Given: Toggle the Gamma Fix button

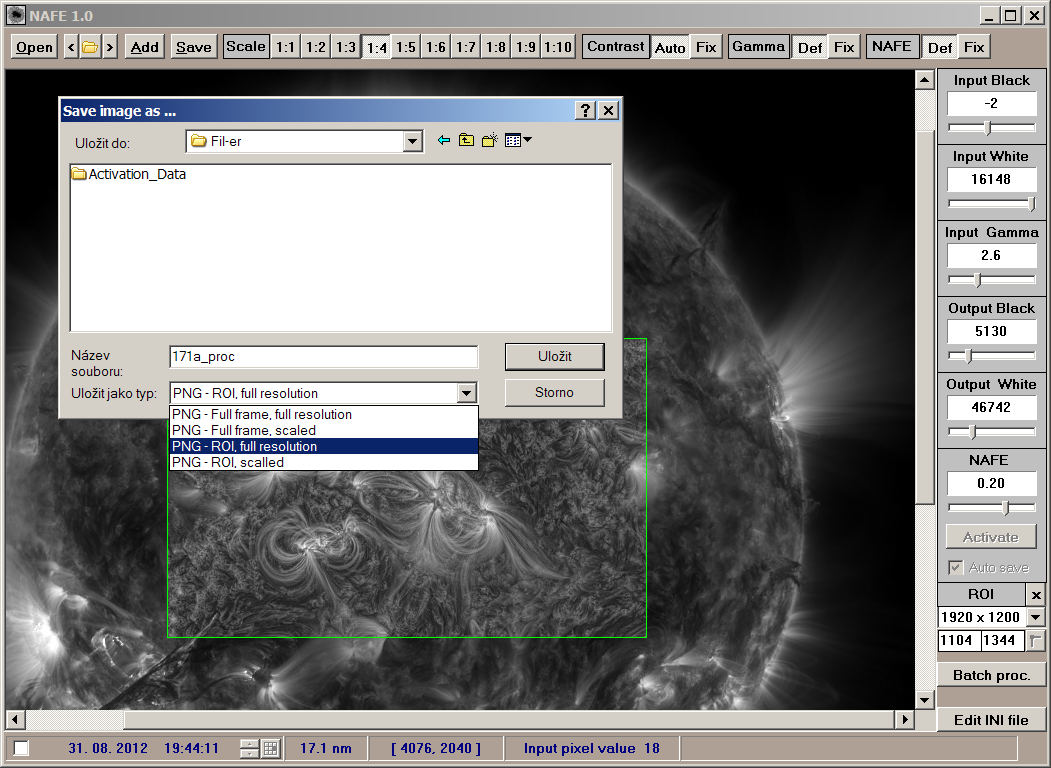Looking at the screenshot, I should pos(844,47).
